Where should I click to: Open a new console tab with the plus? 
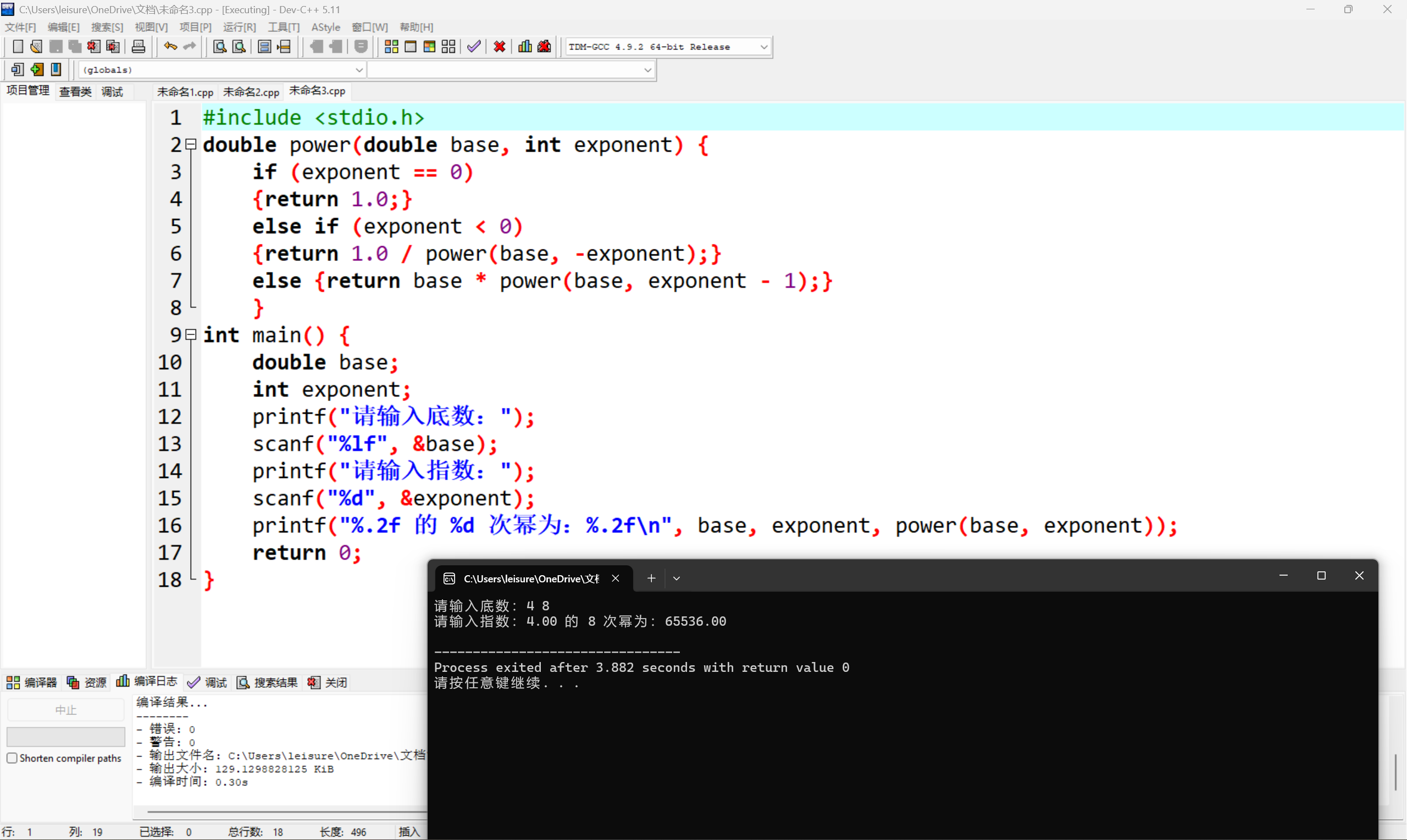pos(651,578)
